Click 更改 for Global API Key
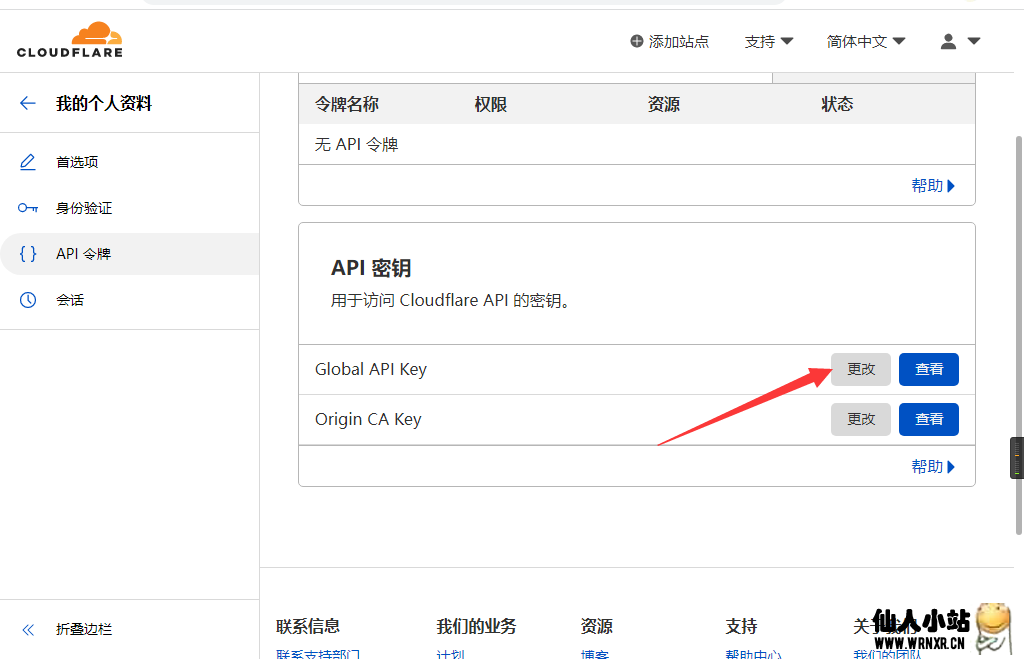The width and height of the screenshot is (1024, 659). pyautogui.click(x=861, y=369)
